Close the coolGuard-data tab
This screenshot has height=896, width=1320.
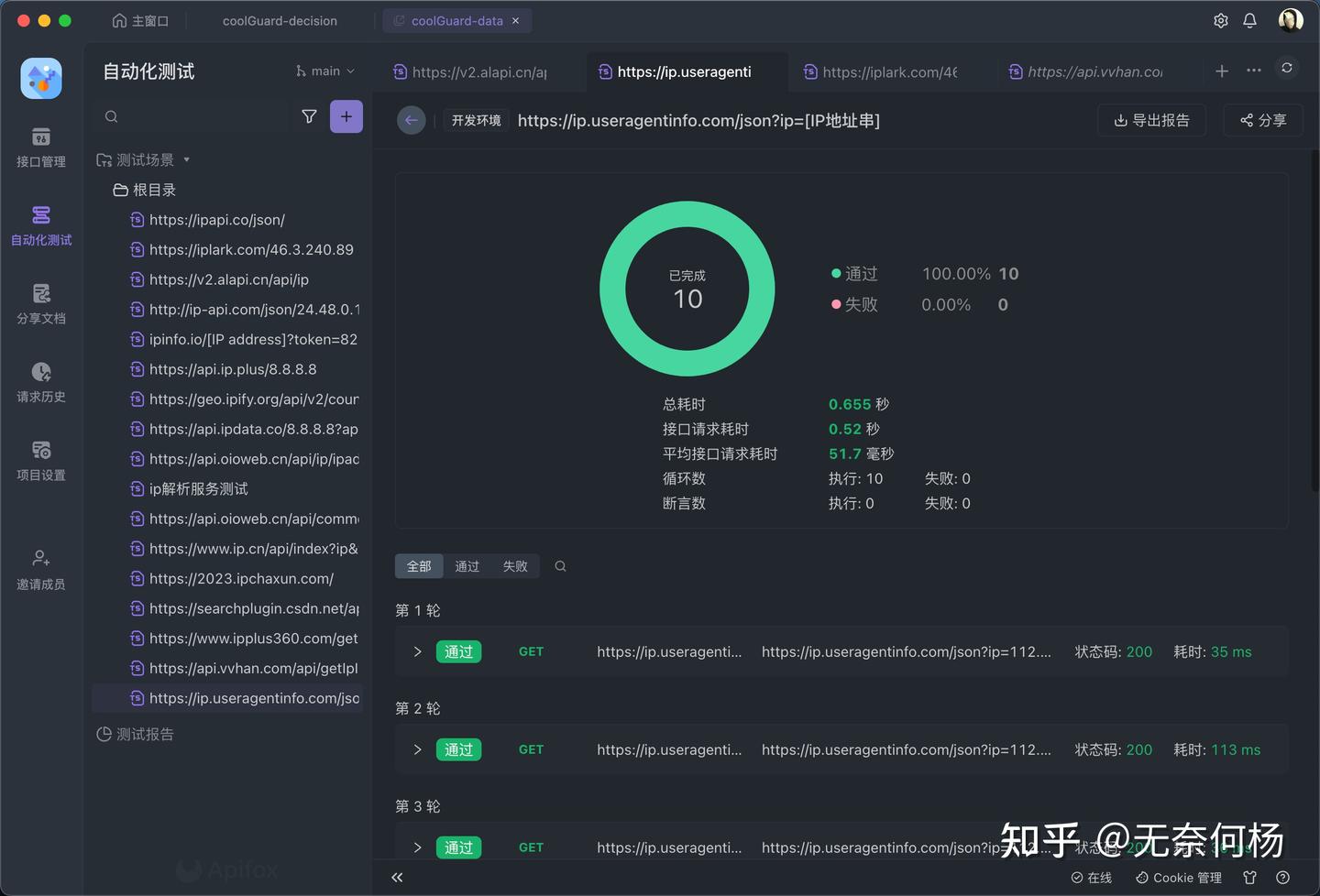pyautogui.click(x=515, y=20)
